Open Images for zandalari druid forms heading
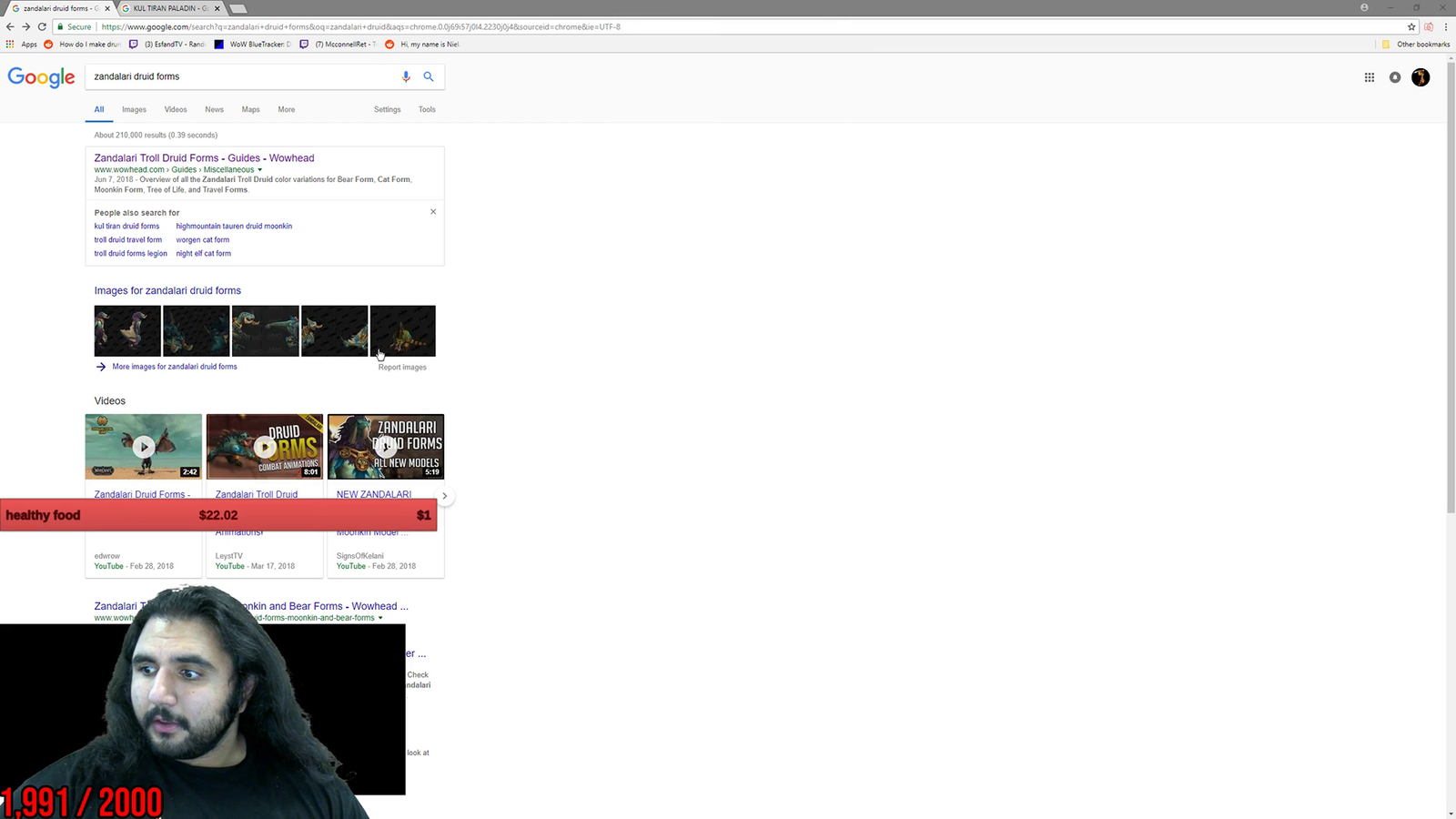The width and height of the screenshot is (1456, 819). [167, 291]
